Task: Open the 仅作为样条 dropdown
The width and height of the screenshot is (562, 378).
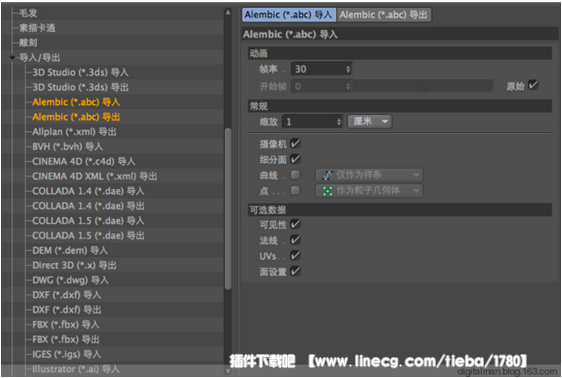Action: coord(369,175)
